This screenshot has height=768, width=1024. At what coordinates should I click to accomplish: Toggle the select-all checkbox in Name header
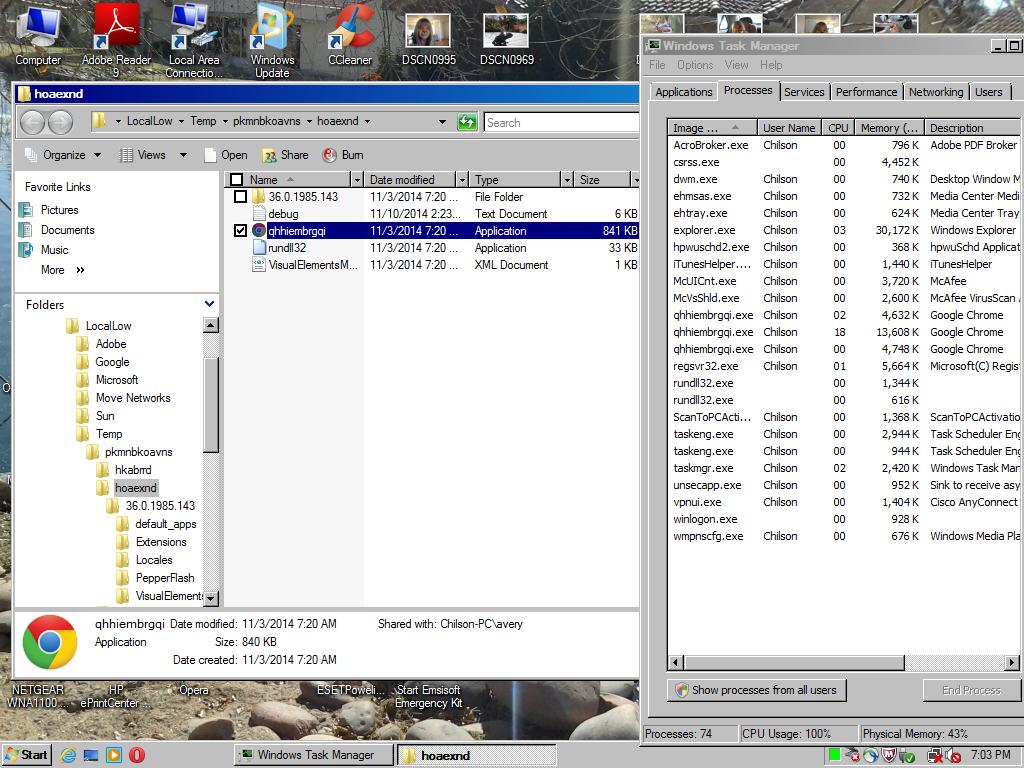236,180
